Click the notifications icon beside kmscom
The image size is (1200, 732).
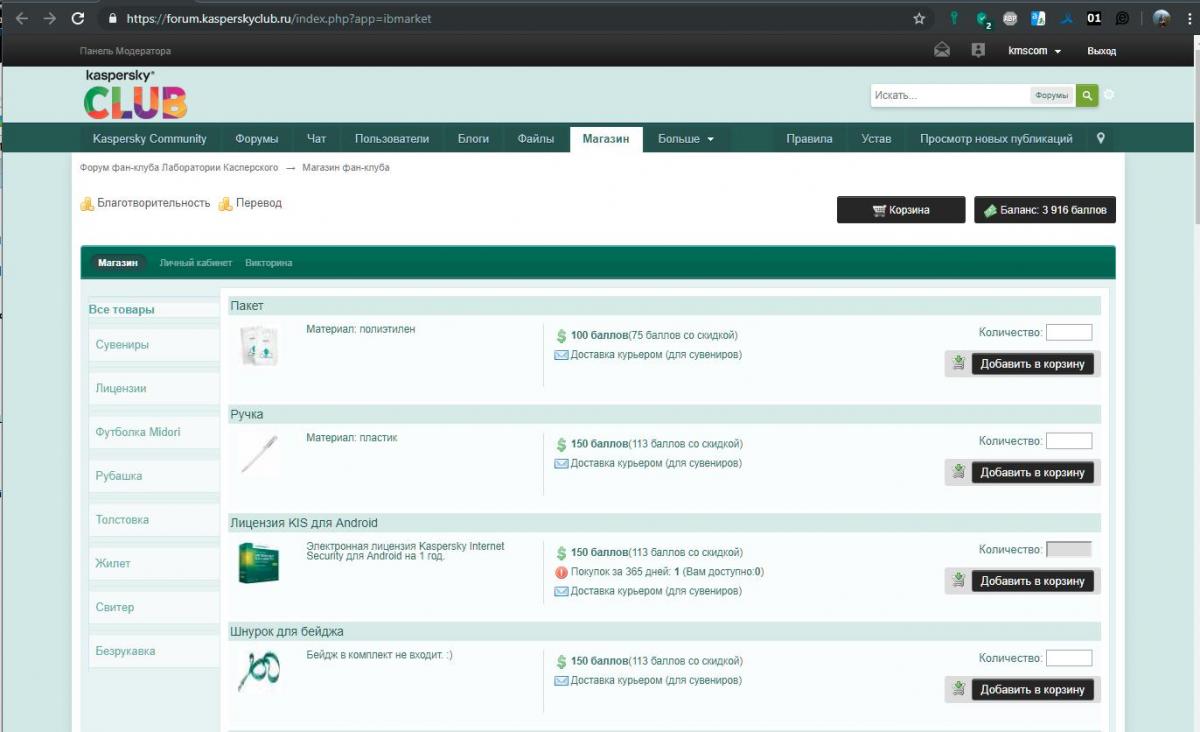[x=978, y=51]
